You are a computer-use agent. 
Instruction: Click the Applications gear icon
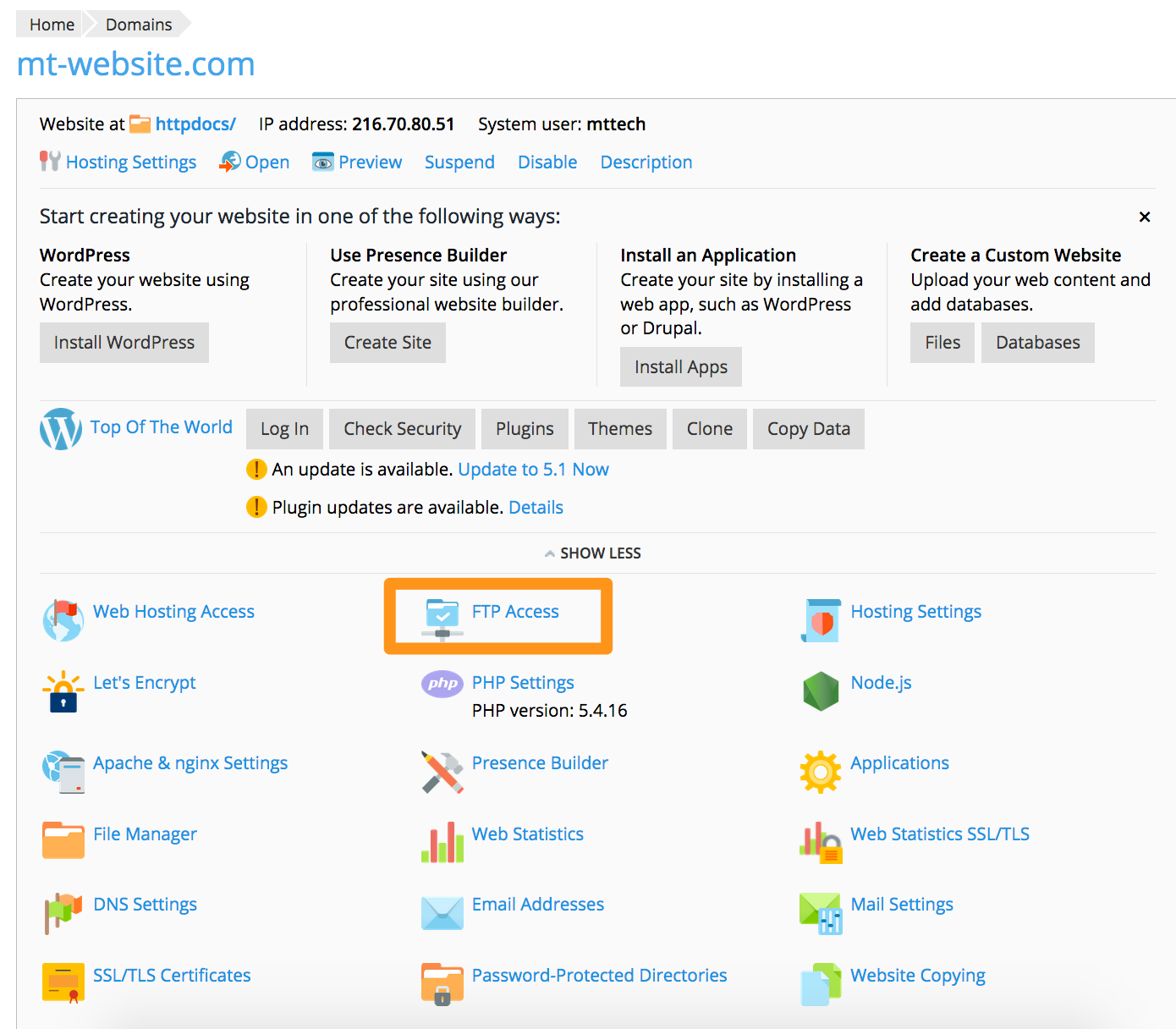[x=821, y=772]
